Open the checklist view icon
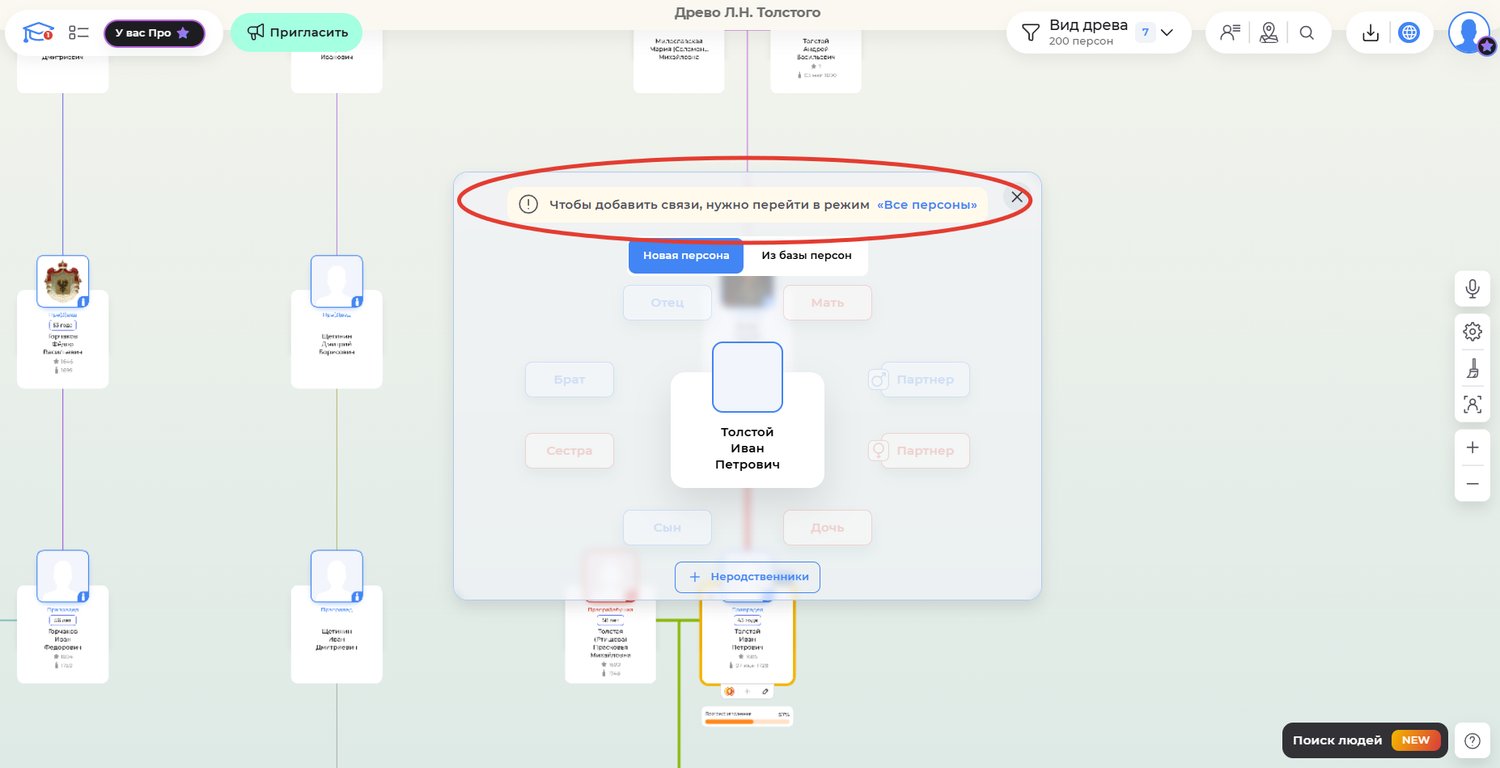Viewport: 1500px width, 768px height. pyautogui.click(x=79, y=32)
